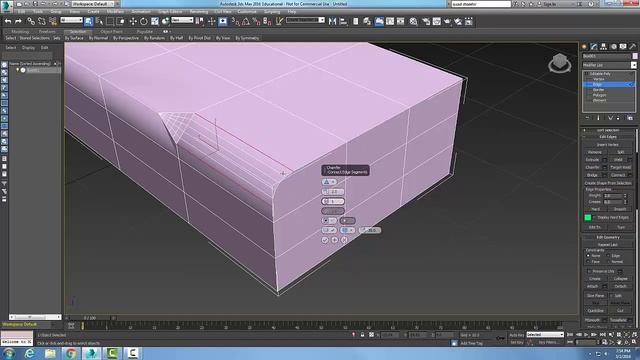This screenshot has height=360, width=640.
Task: Open the Reference Coordinate System dropdown
Action: (182, 20)
